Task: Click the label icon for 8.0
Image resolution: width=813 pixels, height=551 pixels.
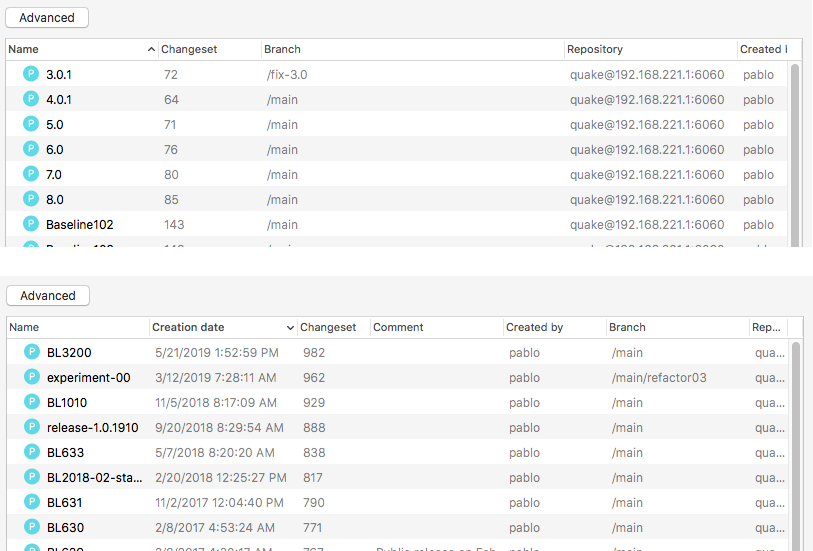Action: (31, 199)
